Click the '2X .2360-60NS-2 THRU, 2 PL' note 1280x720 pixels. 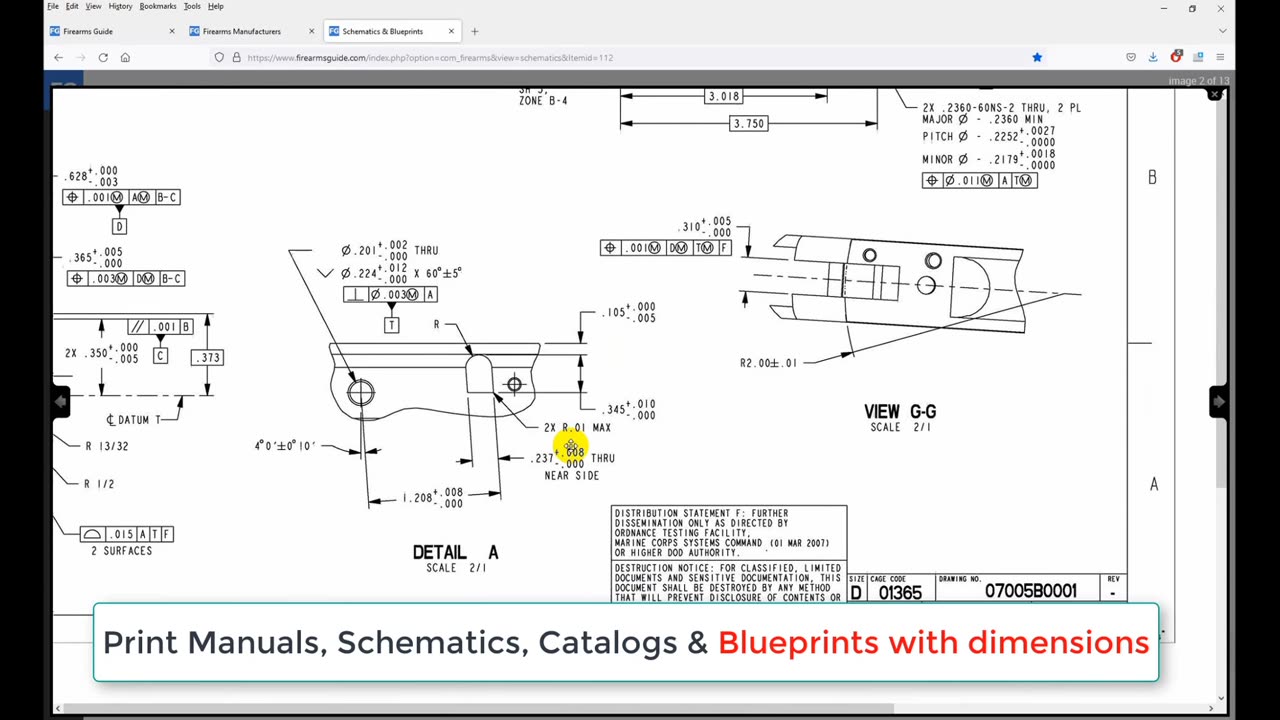point(1001,107)
